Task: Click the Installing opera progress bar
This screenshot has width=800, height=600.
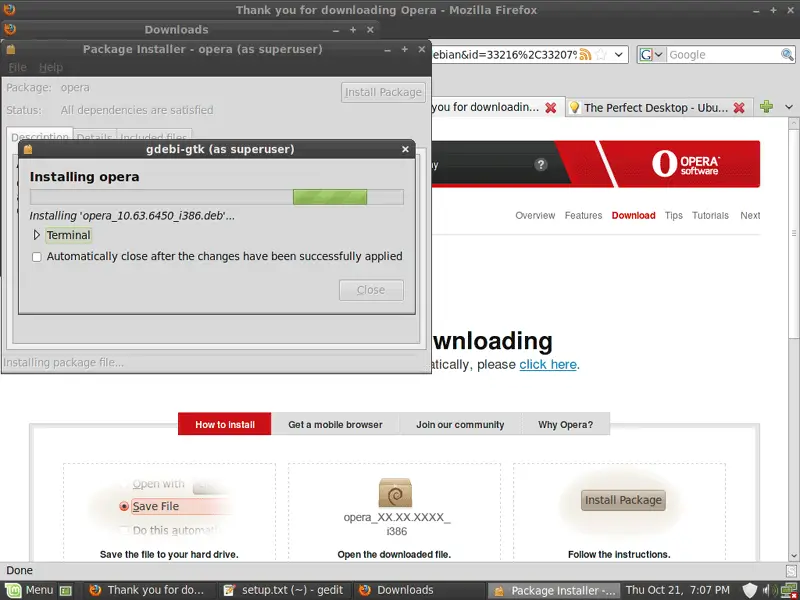Action: [x=217, y=197]
